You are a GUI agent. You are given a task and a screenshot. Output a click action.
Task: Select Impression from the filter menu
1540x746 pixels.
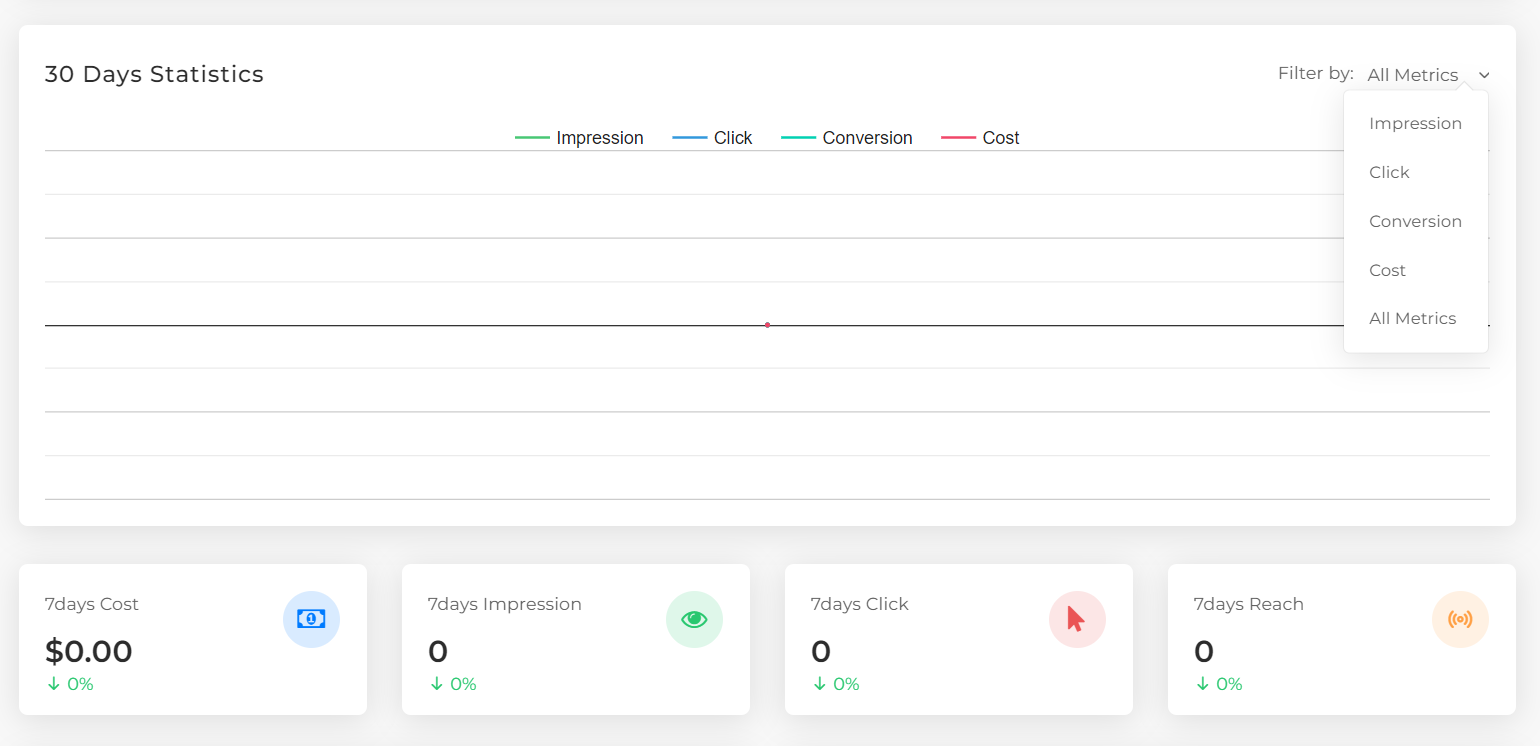pos(1415,123)
